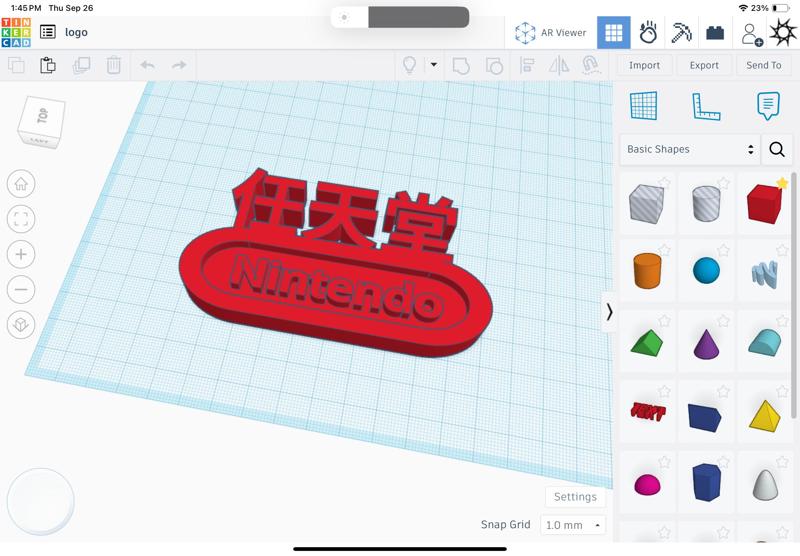Open the Notes tool
This screenshot has width=800, height=556.
point(768,106)
